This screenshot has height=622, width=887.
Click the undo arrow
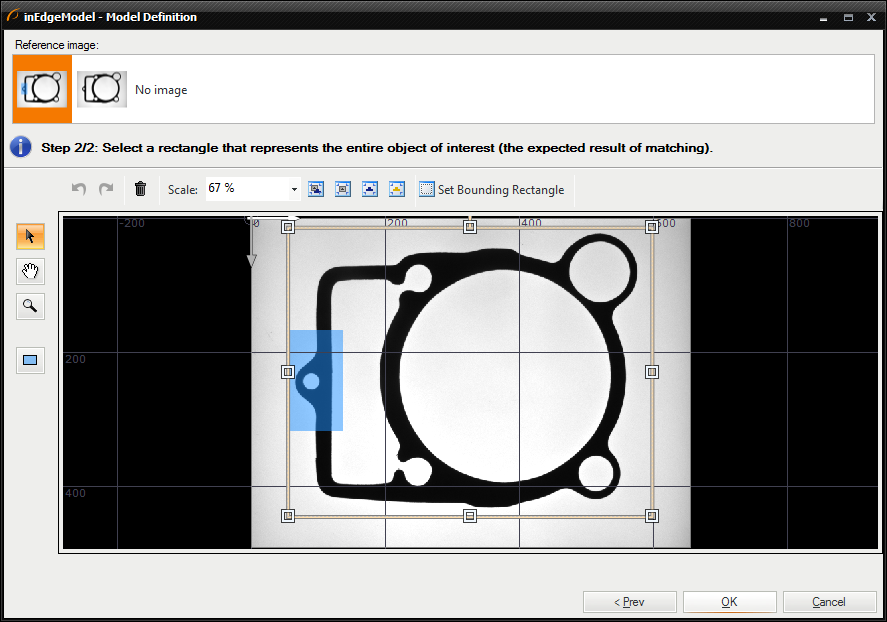coord(79,189)
